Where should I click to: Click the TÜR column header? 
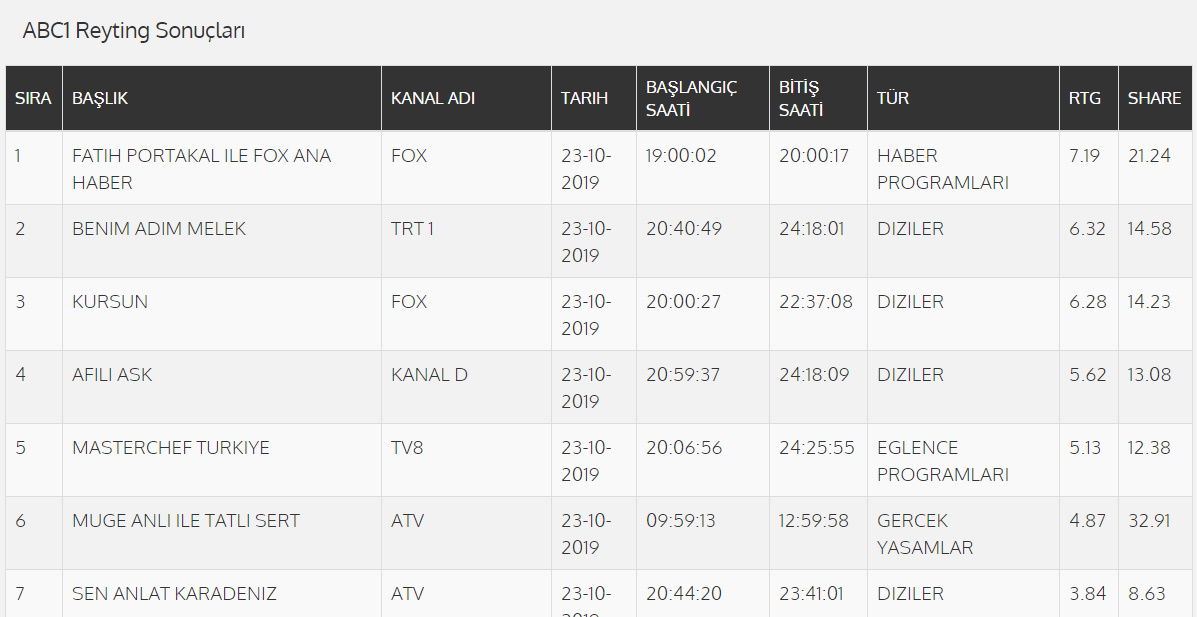pyautogui.click(x=893, y=98)
